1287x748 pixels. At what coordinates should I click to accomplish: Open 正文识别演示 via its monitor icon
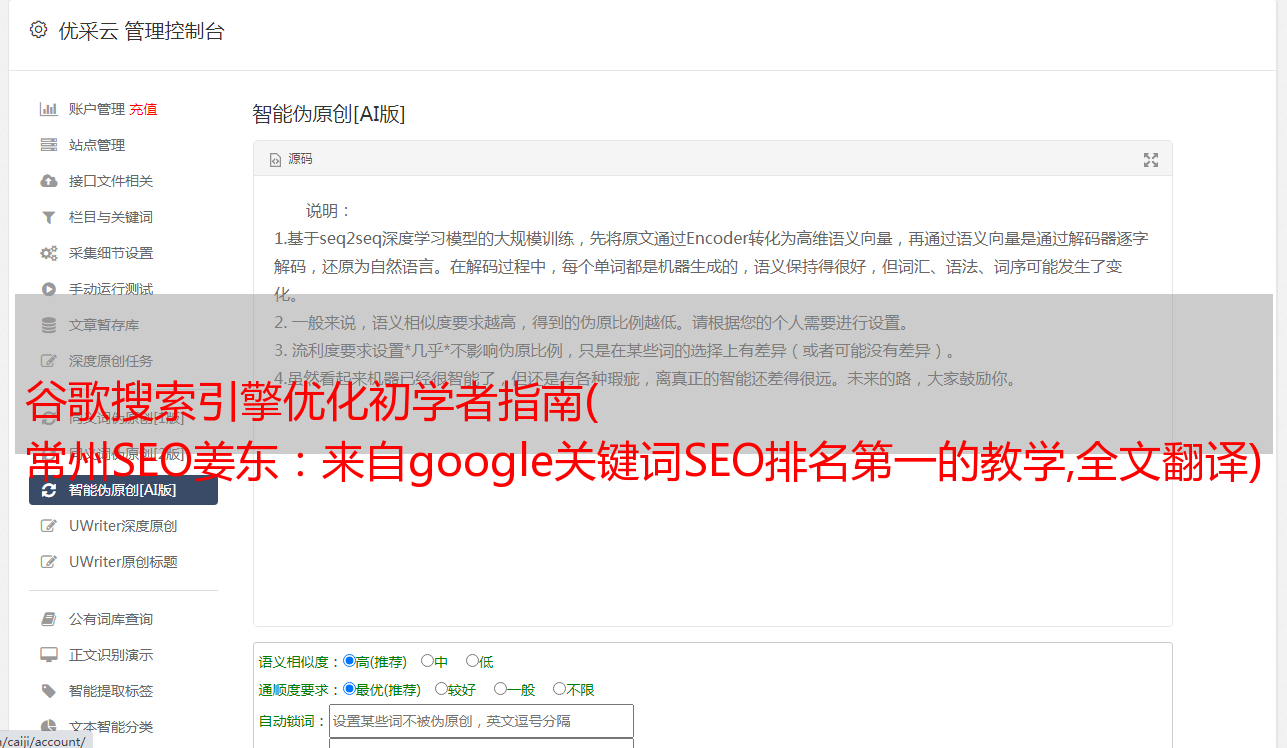click(x=48, y=655)
